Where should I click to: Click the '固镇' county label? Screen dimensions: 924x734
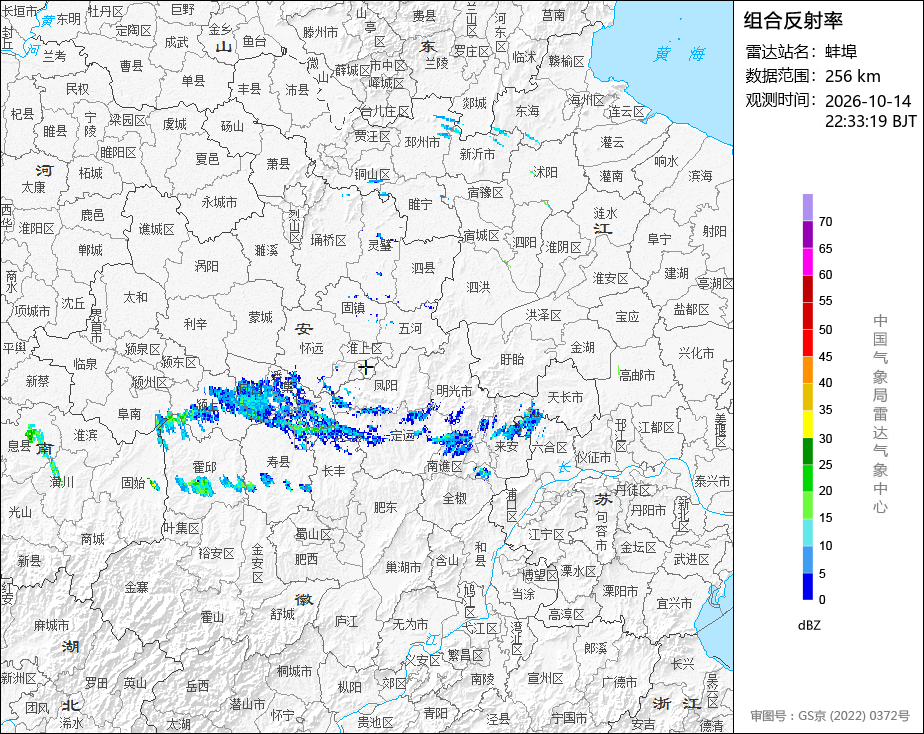pos(353,308)
